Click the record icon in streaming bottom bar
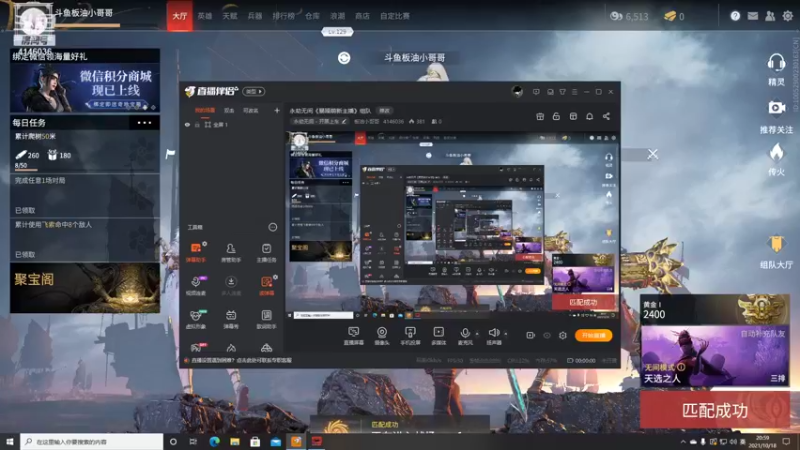The width and height of the screenshot is (800, 450). click(531, 335)
